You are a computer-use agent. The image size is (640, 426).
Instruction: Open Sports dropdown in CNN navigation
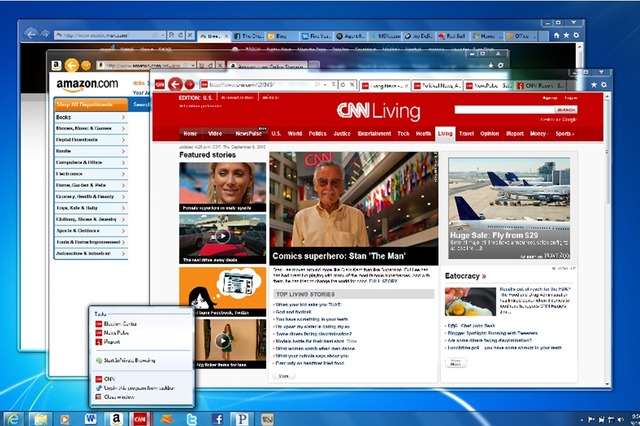click(x=564, y=133)
